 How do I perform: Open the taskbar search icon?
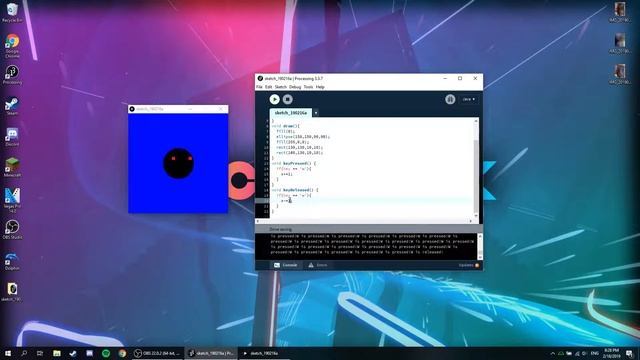24,353
